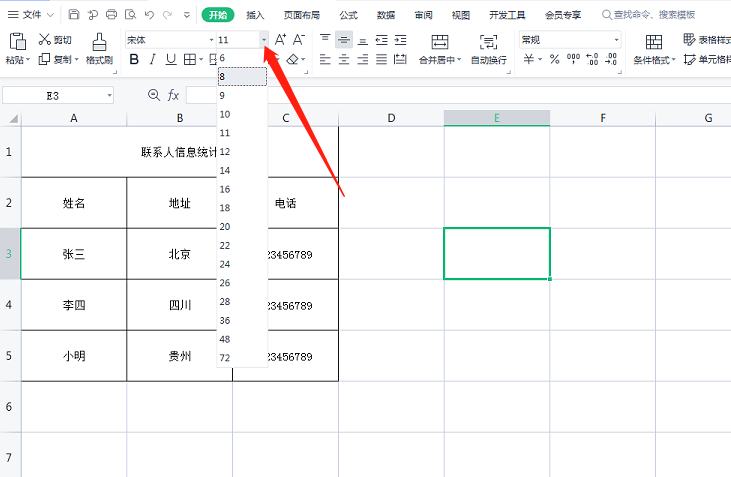Align text right

coord(363,59)
